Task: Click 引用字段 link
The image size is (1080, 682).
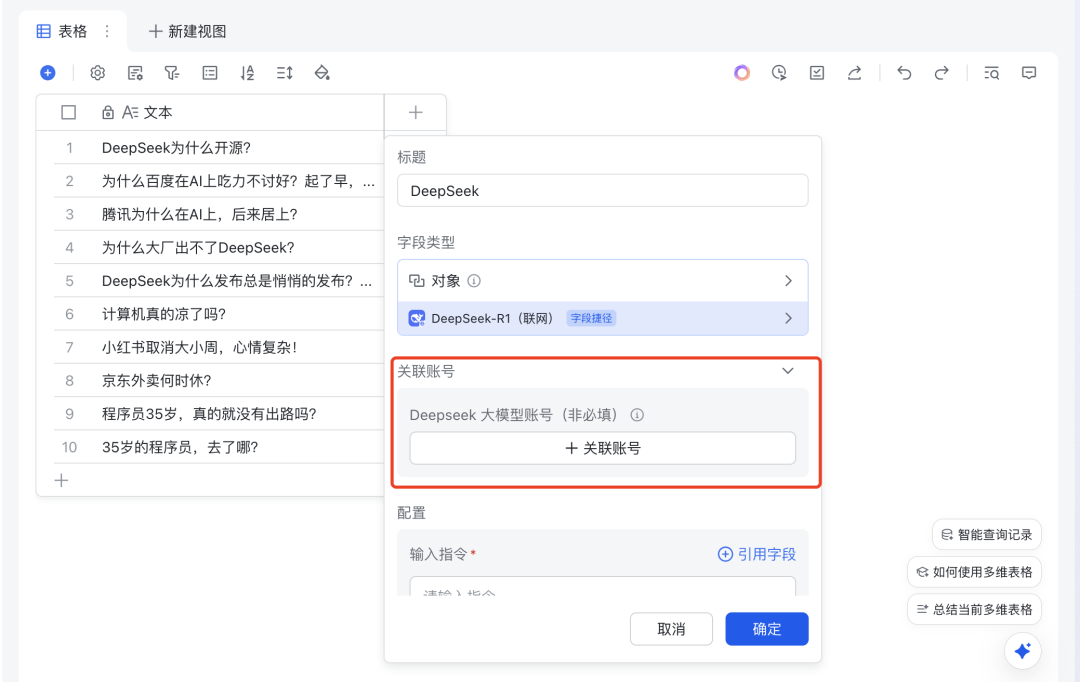Action: (x=757, y=554)
